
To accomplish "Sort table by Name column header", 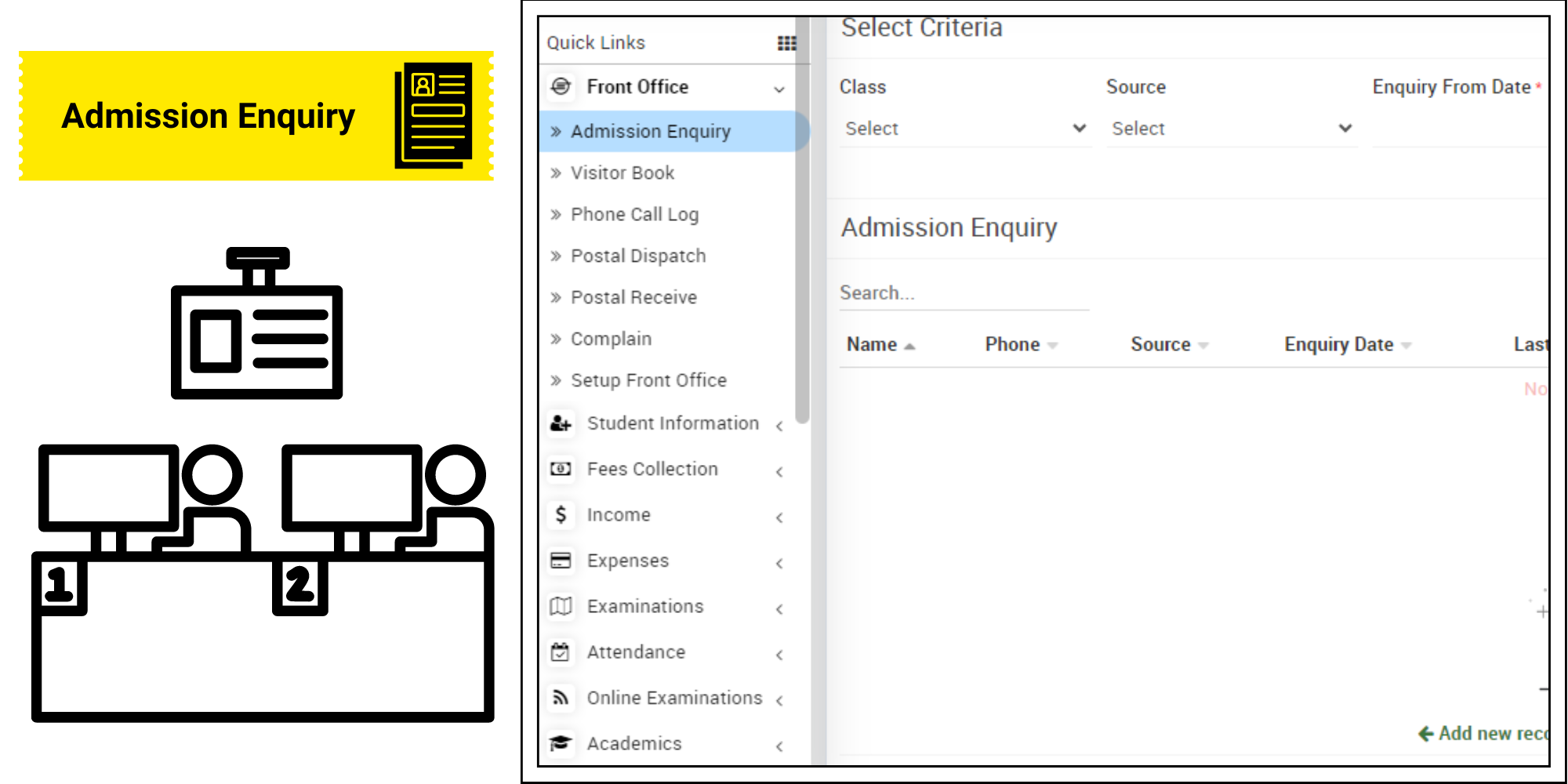I will coord(872,344).
